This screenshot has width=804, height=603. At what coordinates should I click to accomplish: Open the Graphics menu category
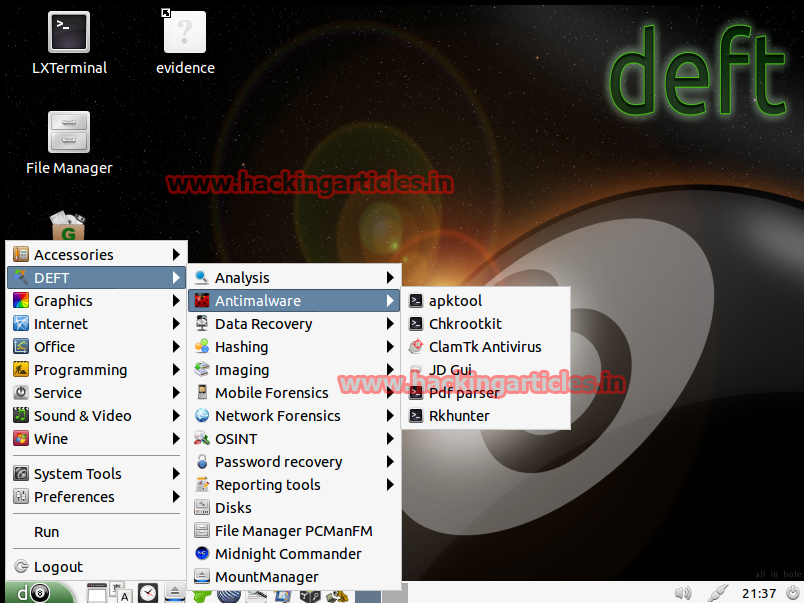point(96,300)
